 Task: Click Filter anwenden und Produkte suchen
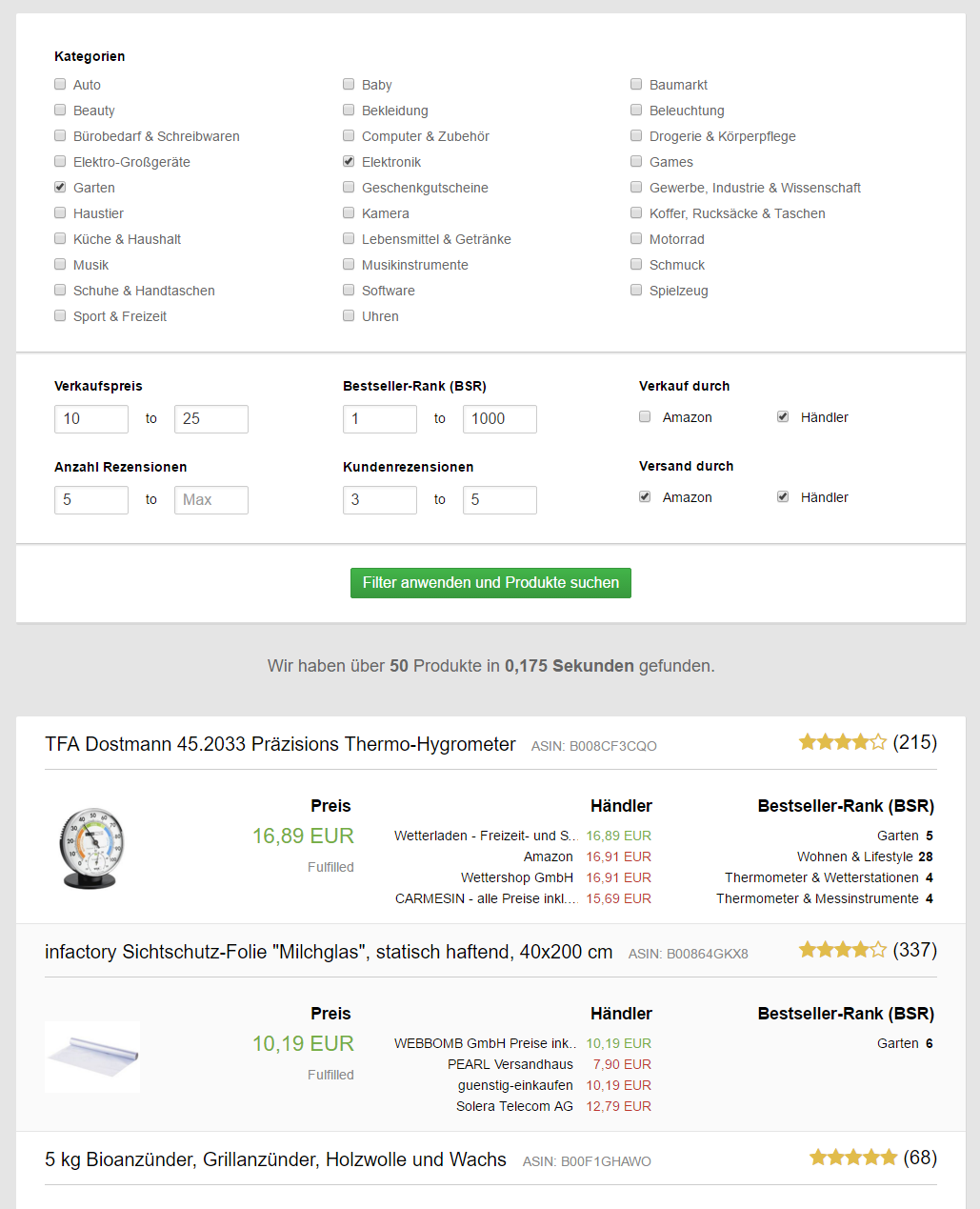click(x=490, y=583)
